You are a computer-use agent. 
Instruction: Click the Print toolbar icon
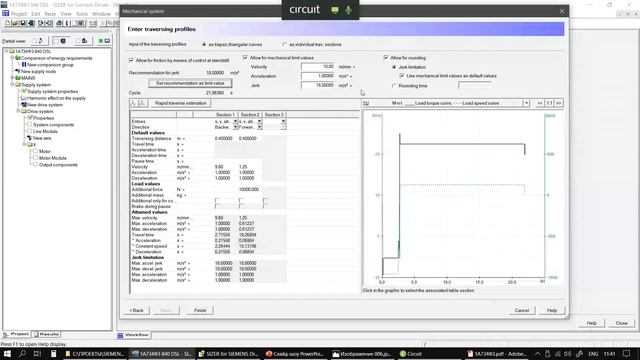tap(59, 23)
